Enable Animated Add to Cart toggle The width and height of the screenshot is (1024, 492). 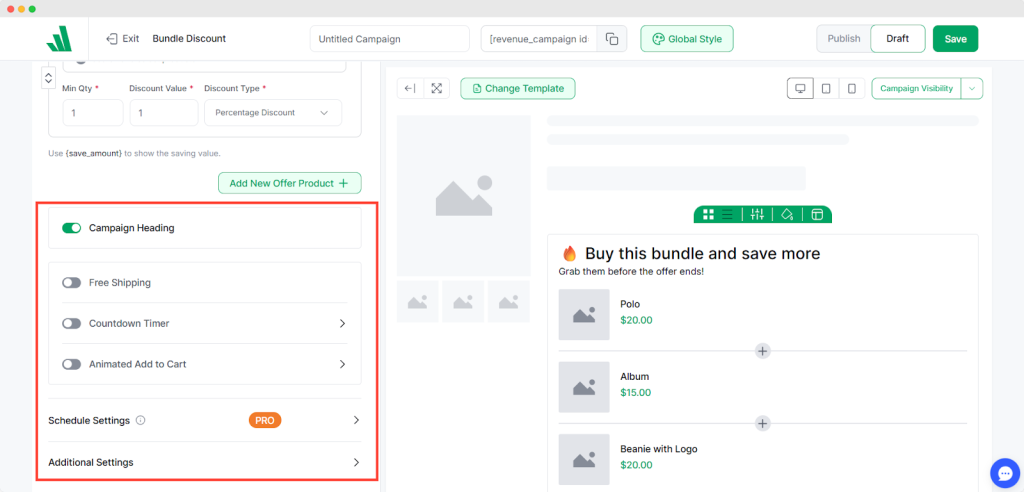tap(71, 364)
